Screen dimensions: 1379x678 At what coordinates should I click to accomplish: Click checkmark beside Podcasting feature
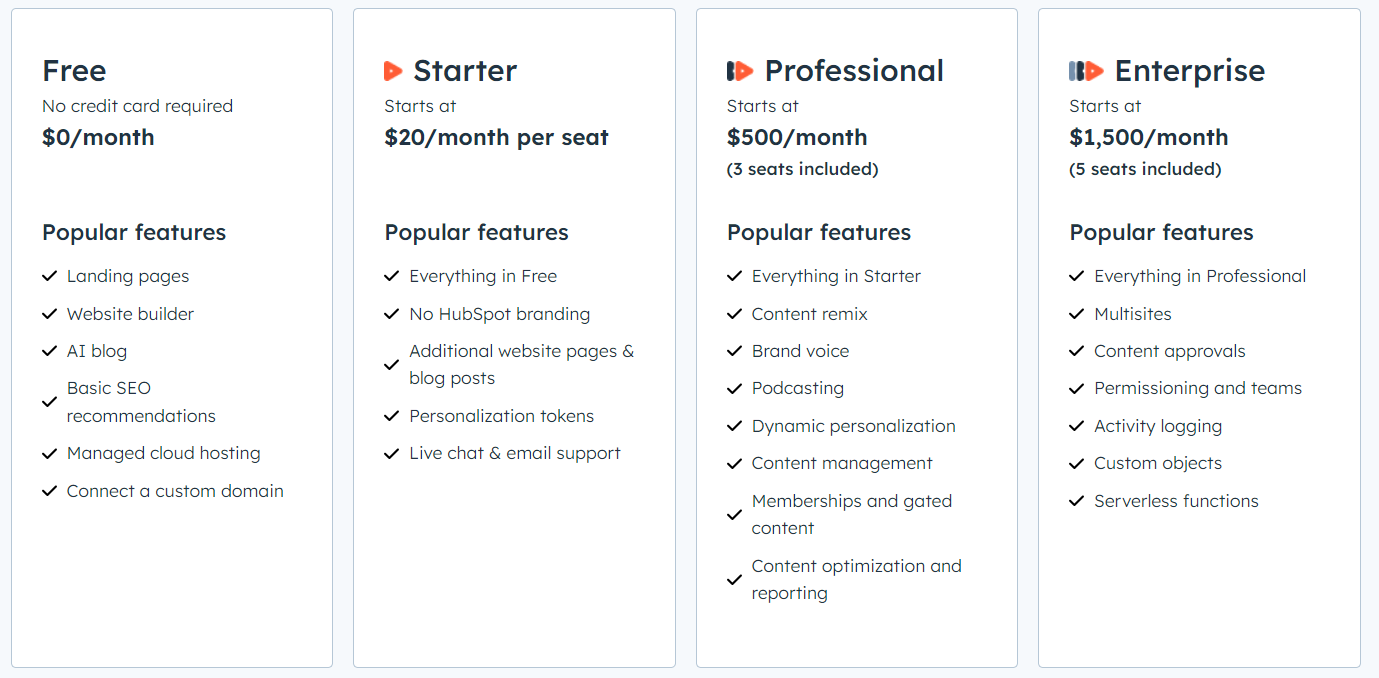[x=735, y=389]
